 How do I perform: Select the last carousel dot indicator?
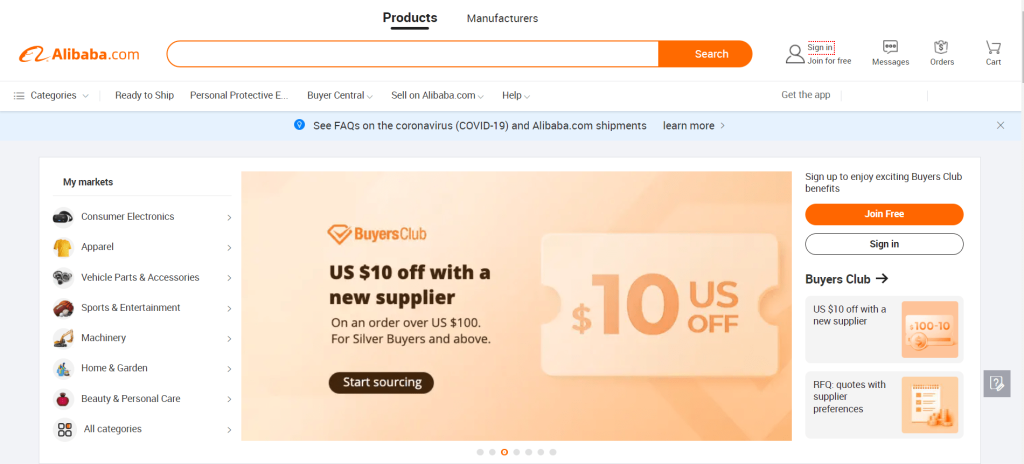point(552,452)
